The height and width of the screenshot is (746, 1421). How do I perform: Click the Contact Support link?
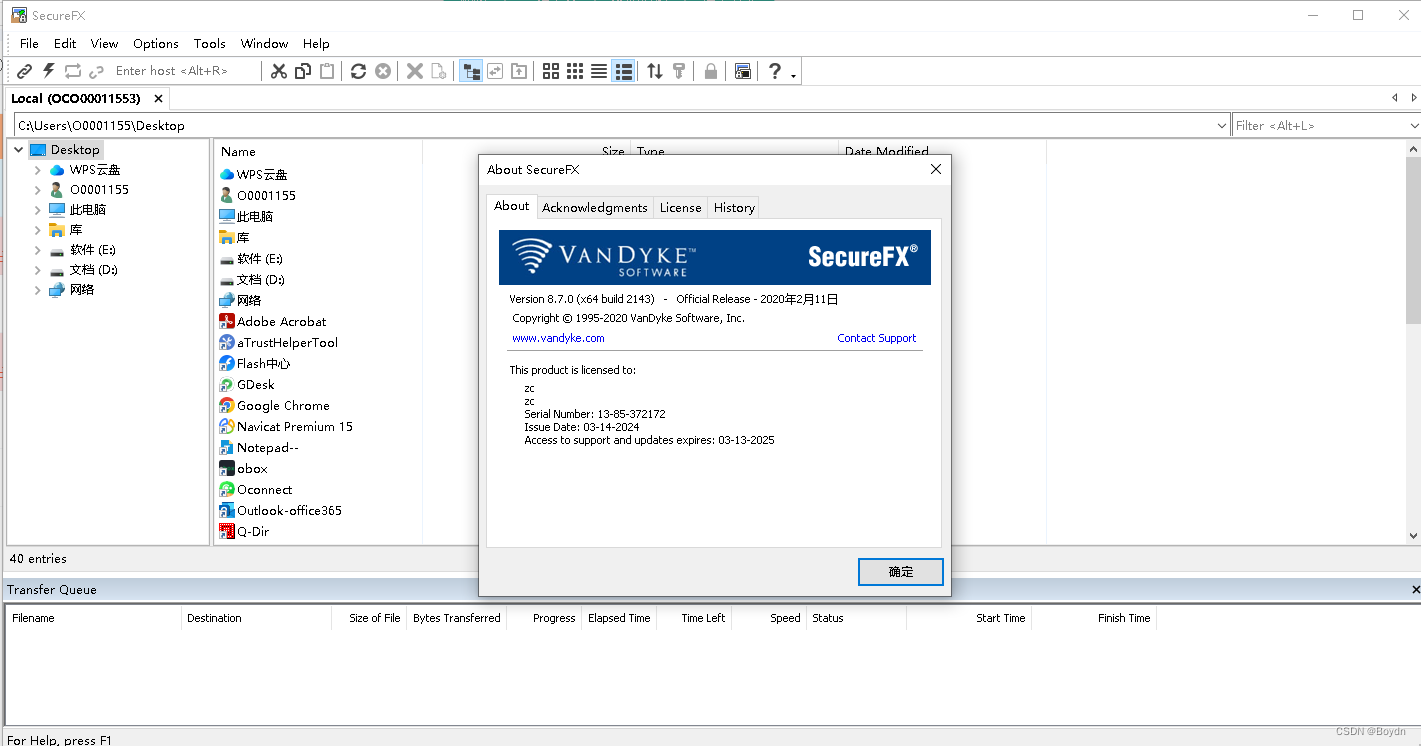pos(876,338)
